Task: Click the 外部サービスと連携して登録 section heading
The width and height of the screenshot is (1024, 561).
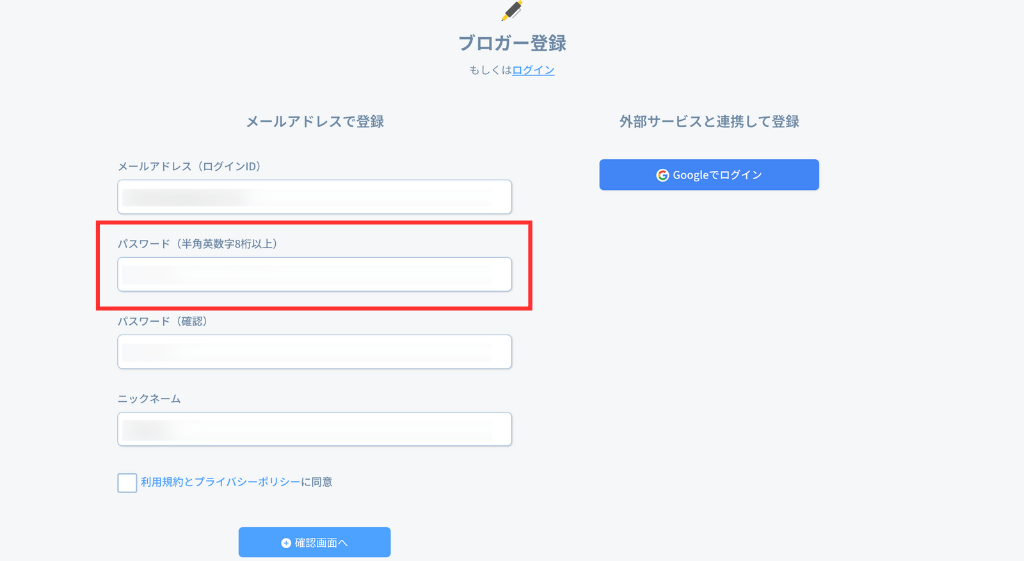Action: tap(709, 121)
